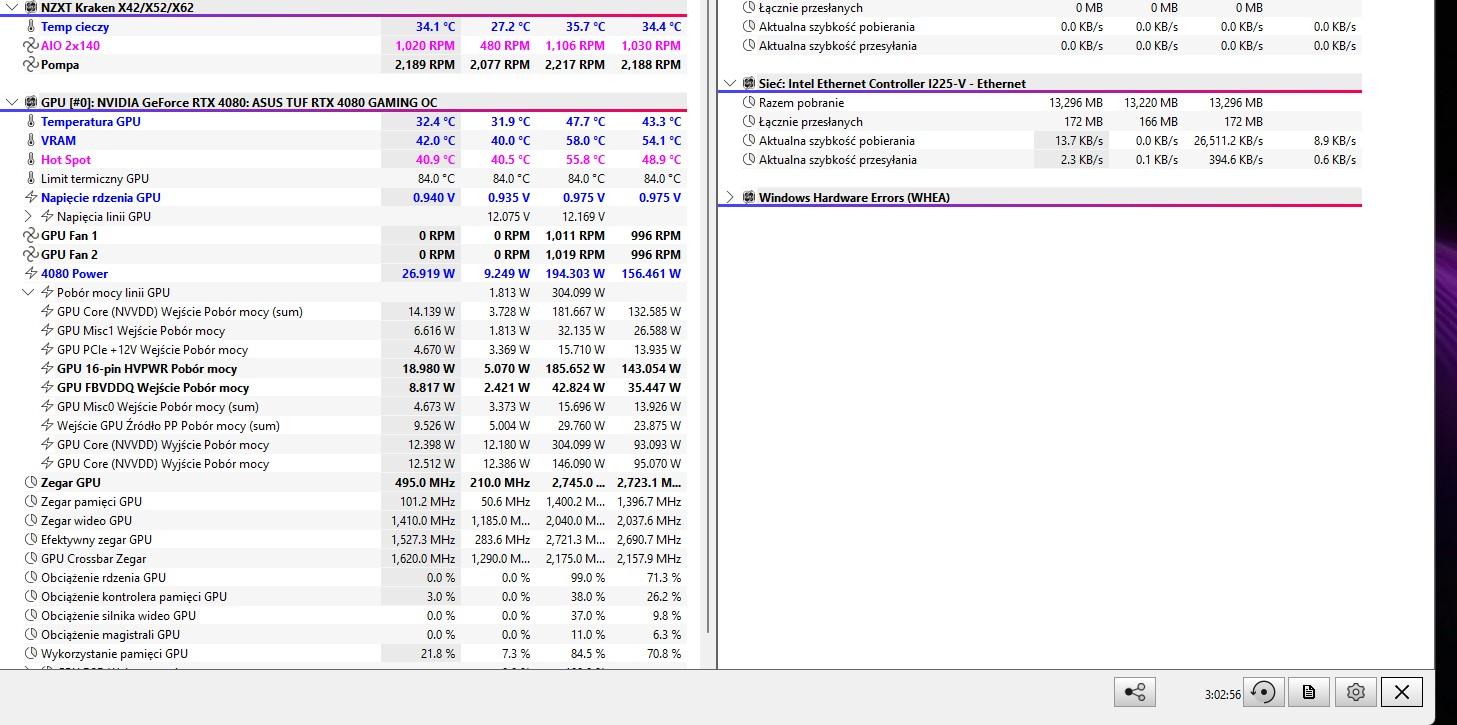This screenshot has height=725, width=1457.
Task: Select the GPU Misc1 Wejście Pobór mocy row
Action: (141, 331)
